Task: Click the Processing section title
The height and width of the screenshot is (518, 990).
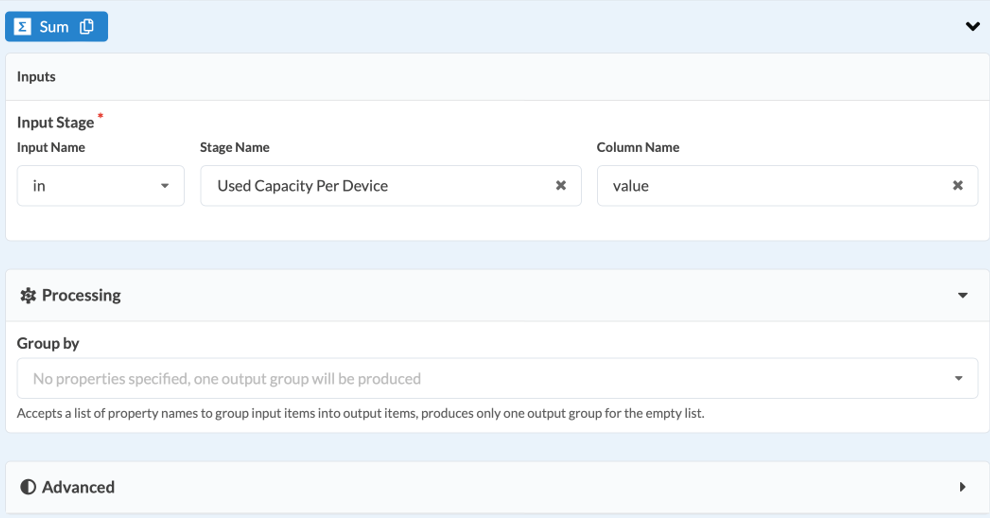Action: 81,296
